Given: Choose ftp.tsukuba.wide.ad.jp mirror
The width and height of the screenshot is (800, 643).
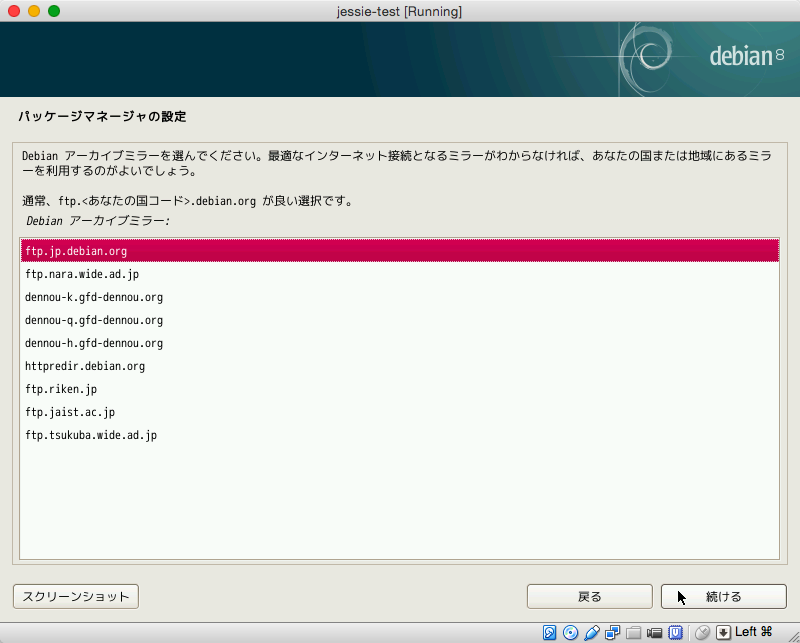Looking at the screenshot, I should tap(399, 435).
